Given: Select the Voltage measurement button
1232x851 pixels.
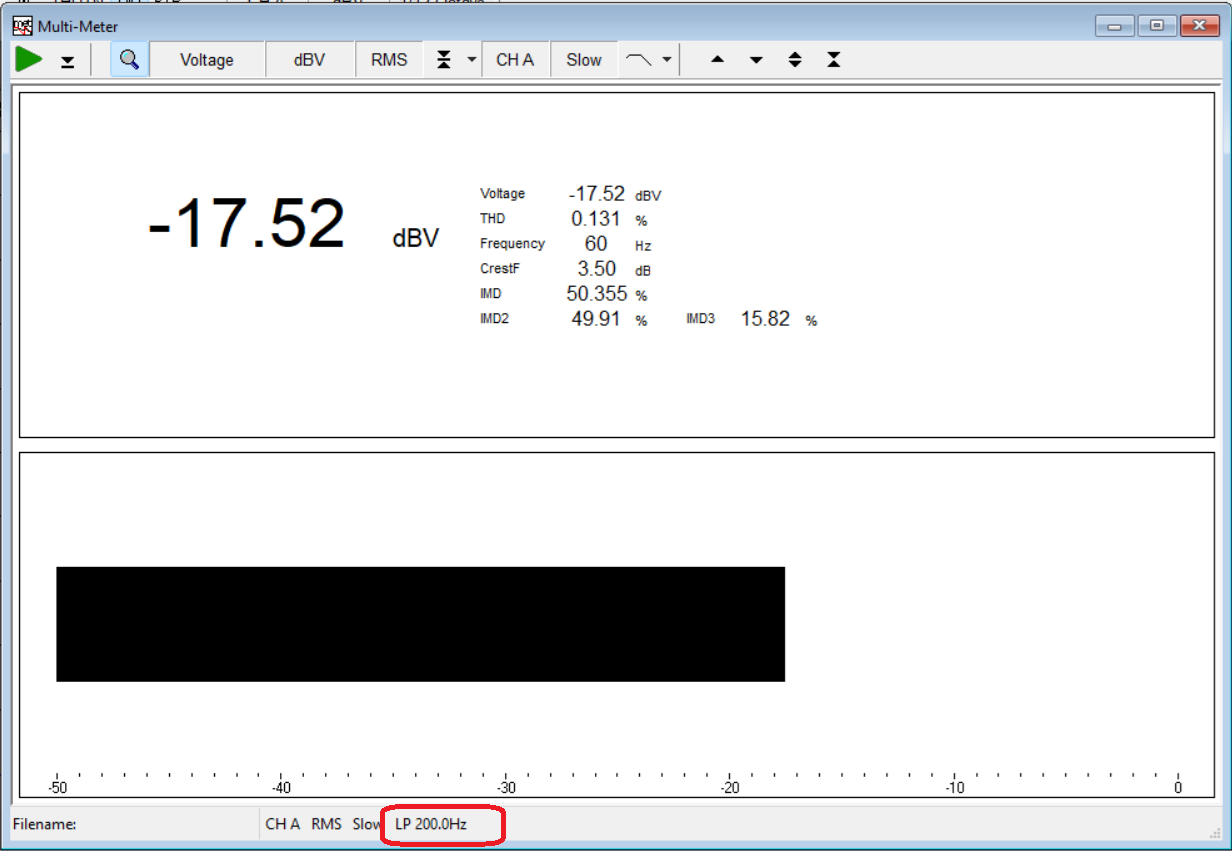Looking at the screenshot, I should pyautogui.click(x=207, y=60).
